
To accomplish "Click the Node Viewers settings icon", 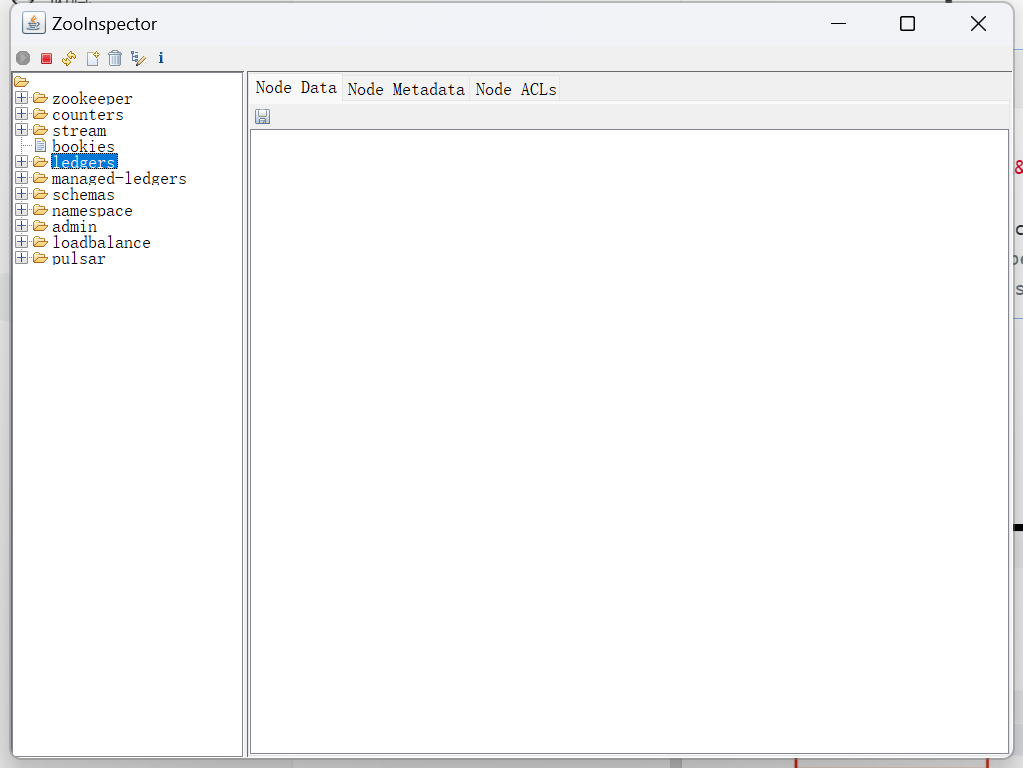I will pos(138,58).
